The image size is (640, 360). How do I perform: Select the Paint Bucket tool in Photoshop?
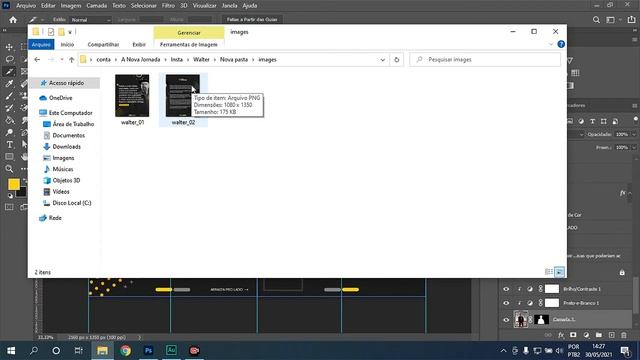(9, 120)
